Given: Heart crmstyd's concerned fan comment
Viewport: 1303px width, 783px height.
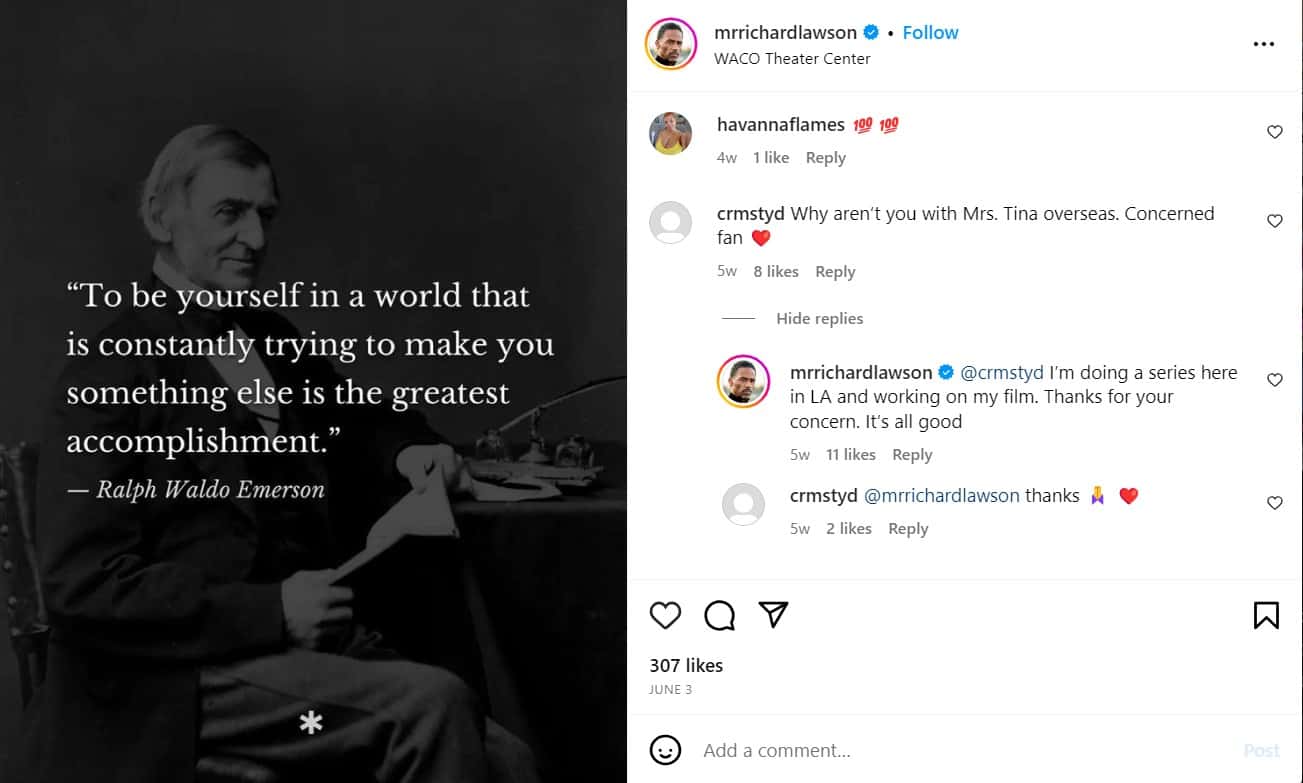Looking at the screenshot, I should tap(1274, 221).
